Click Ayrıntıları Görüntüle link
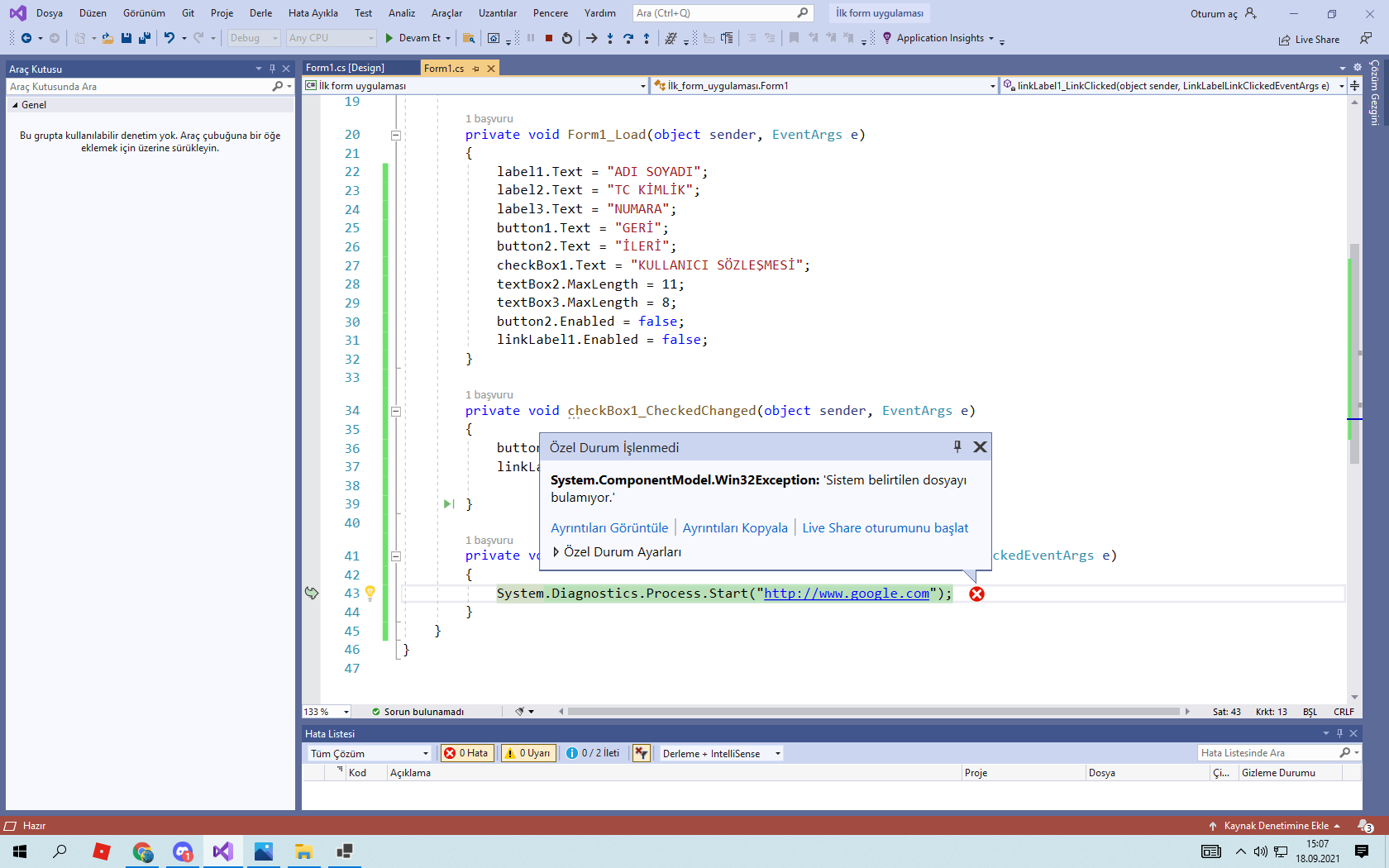Image resolution: width=1389 pixels, height=868 pixels. coord(609,527)
